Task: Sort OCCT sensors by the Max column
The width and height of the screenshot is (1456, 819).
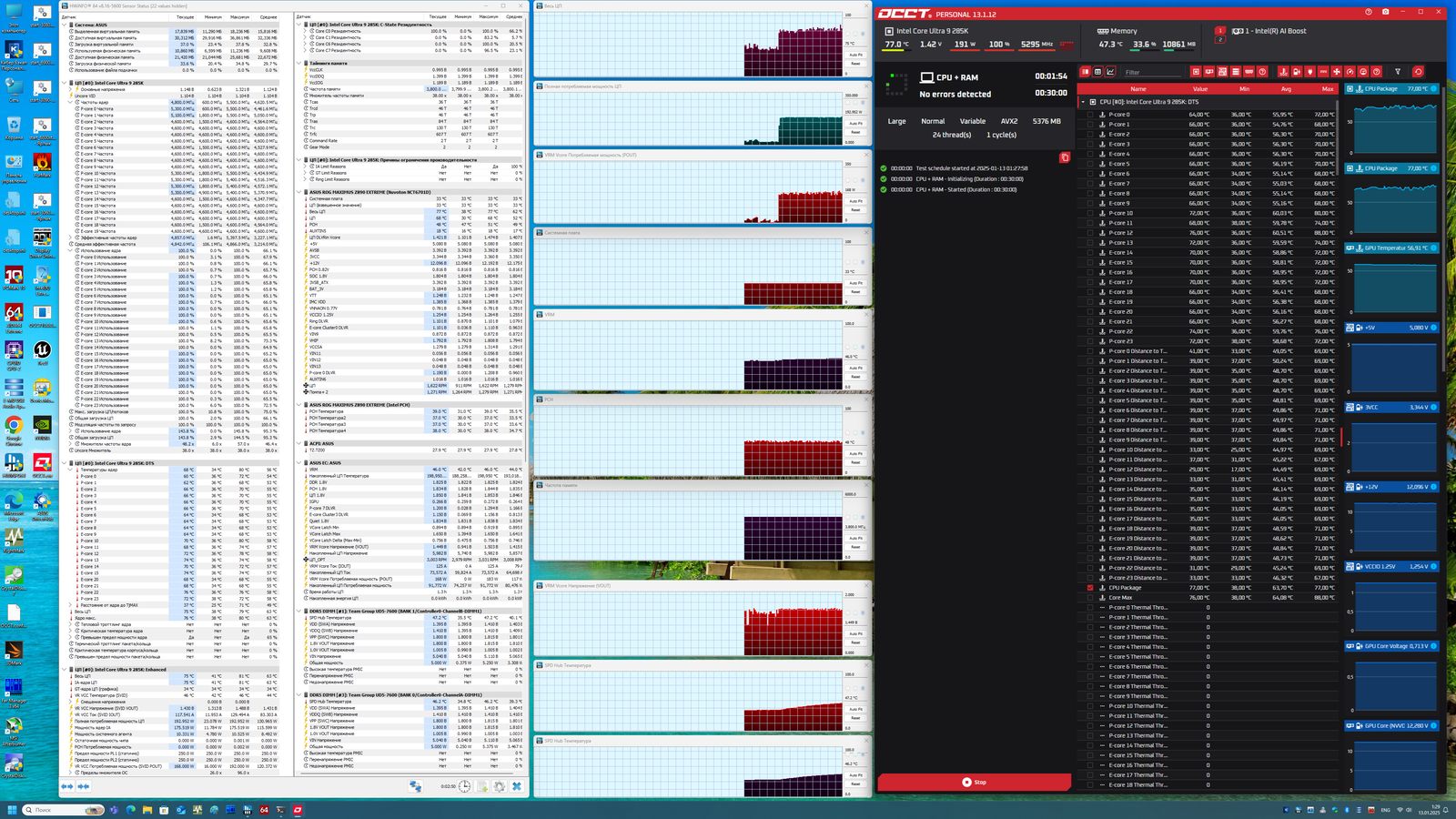Action: tap(1327, 89)
